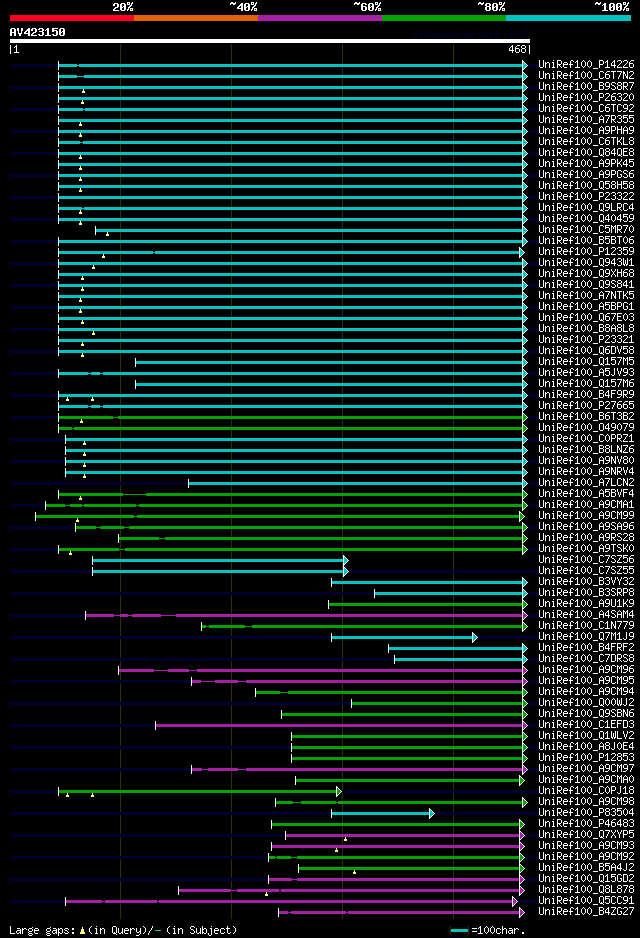Choose the UniRef100_P23322 label
This screenshot has height=938, width=640.
pos(586,197)
